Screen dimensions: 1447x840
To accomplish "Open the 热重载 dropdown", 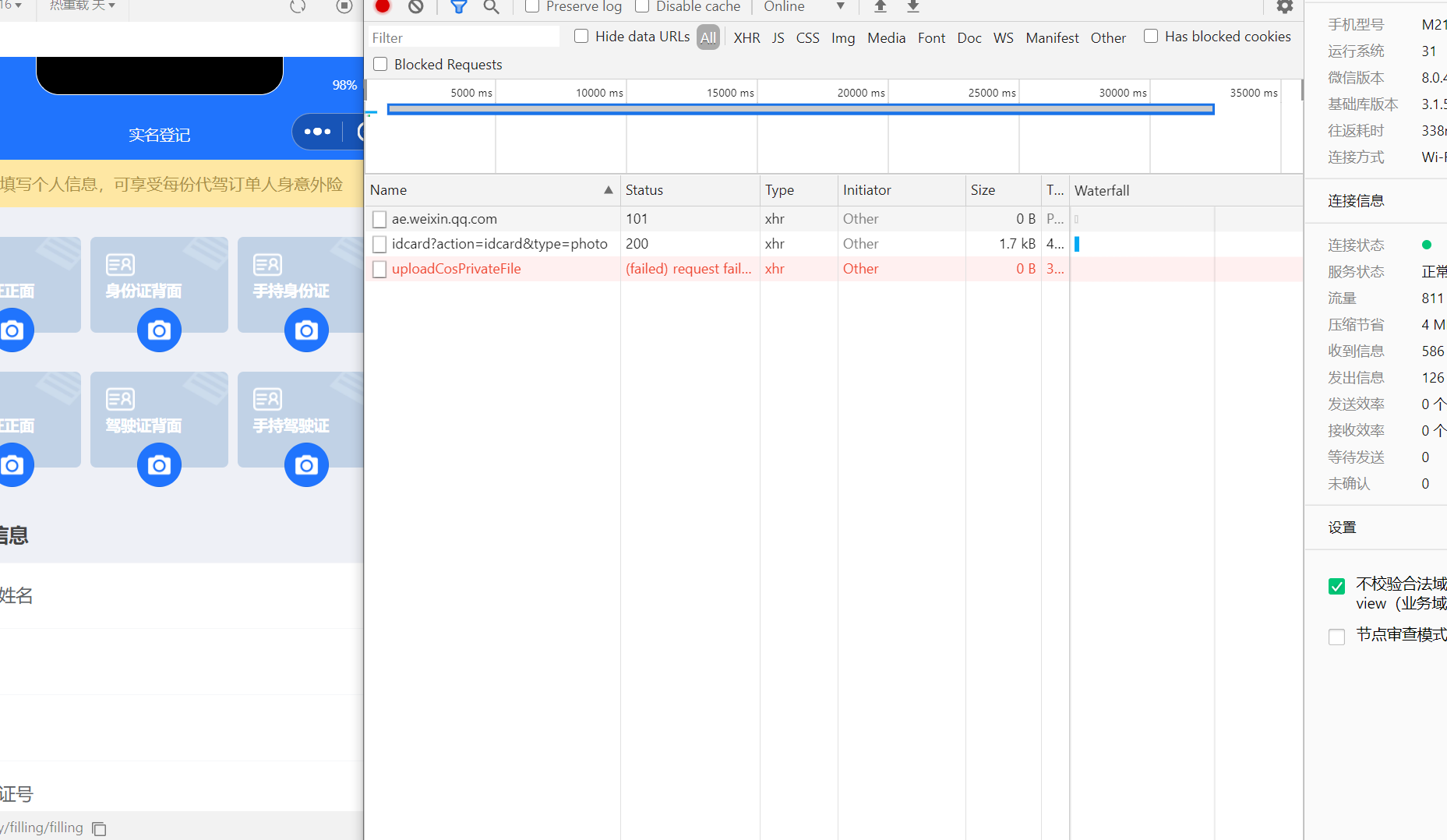I will coord(83,5).
